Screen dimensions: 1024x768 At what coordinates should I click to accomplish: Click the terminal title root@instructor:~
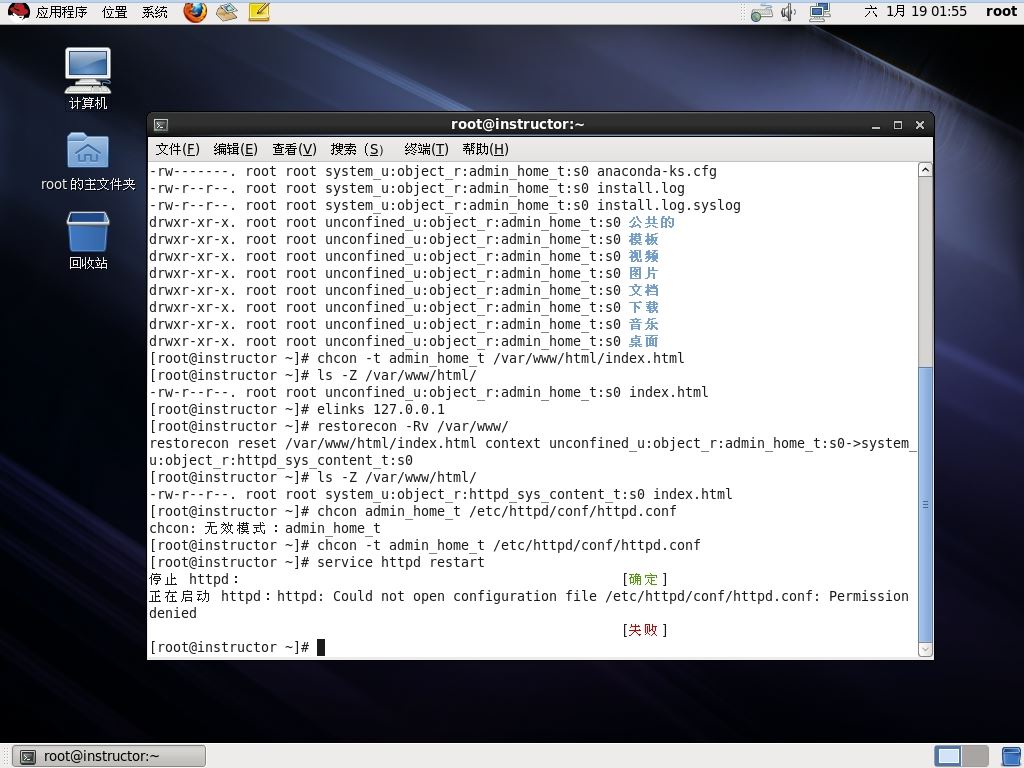(517, 124)
